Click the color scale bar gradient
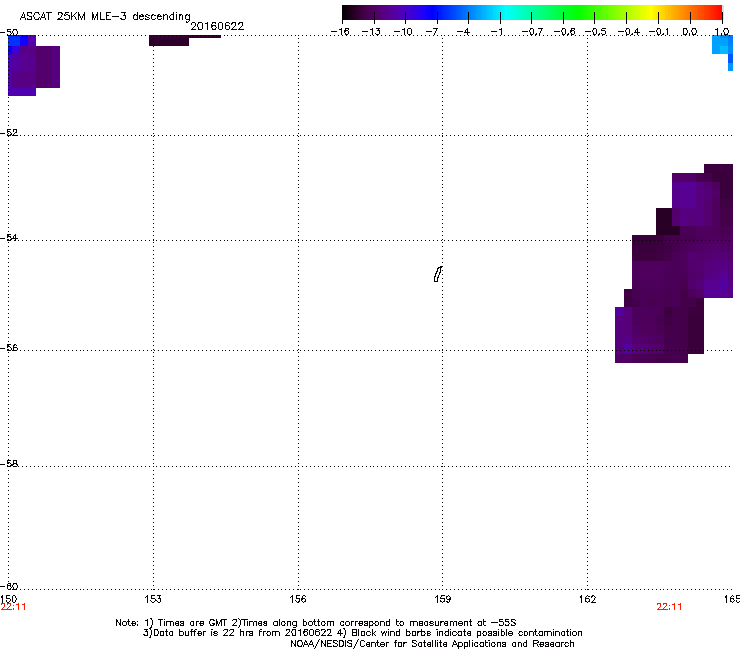Screen dimensions: 740x650 [532, 12]
